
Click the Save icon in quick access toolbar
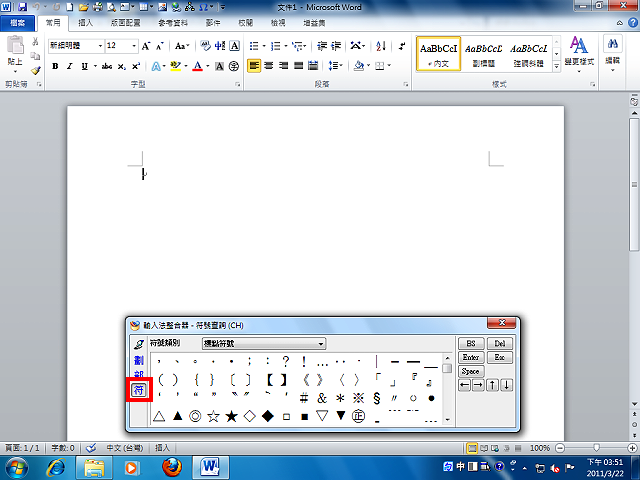tap(22, 7)
